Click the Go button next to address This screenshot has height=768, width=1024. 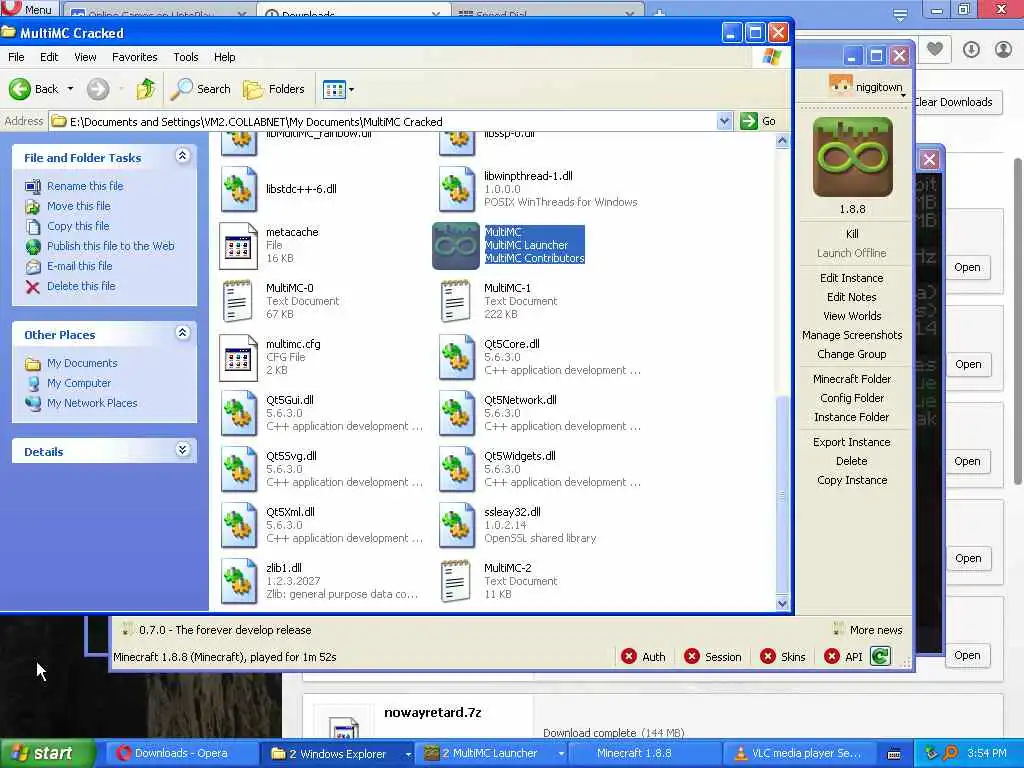[x=760, y=121]
